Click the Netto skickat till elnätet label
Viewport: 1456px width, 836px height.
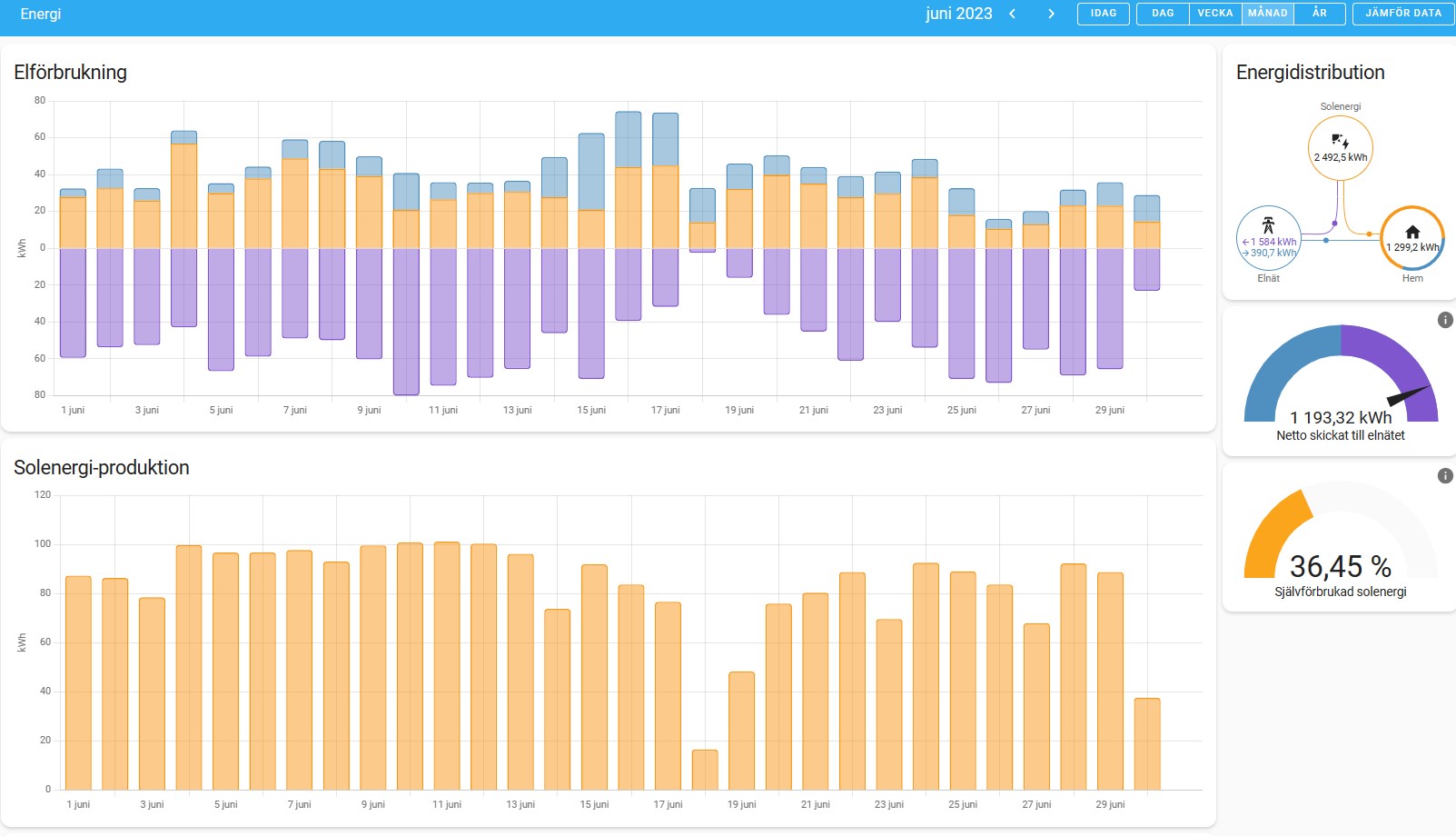(1341, 435)
